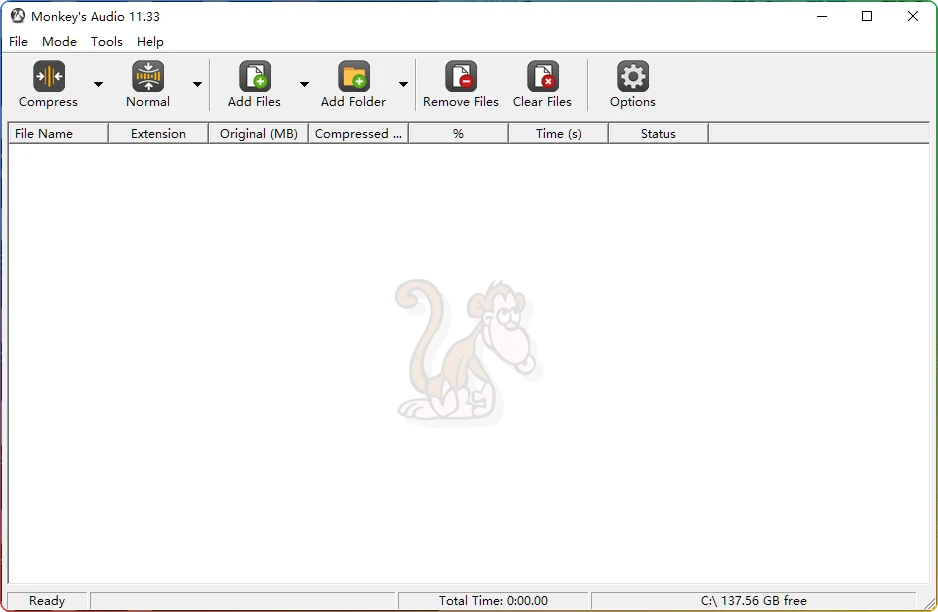Sort by the Original (MB) column header

258,133
